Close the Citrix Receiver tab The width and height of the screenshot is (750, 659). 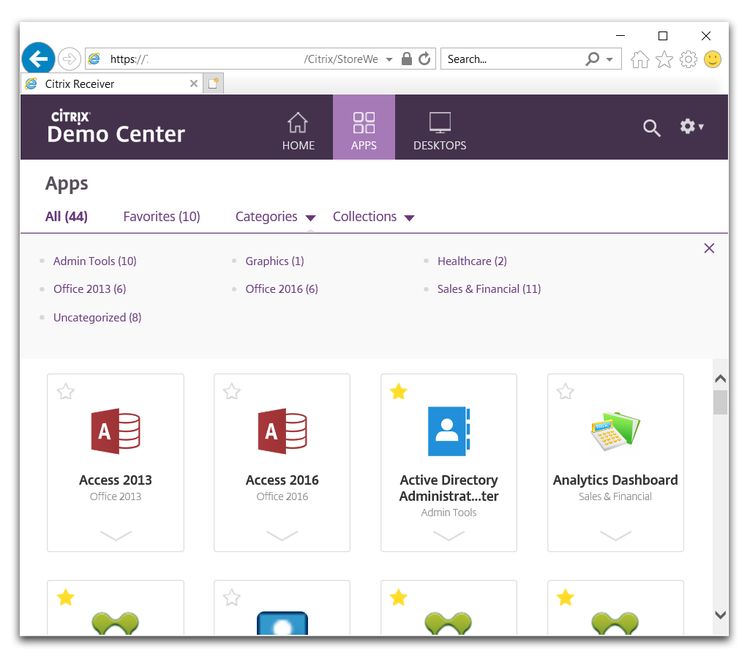click(194, 84)
